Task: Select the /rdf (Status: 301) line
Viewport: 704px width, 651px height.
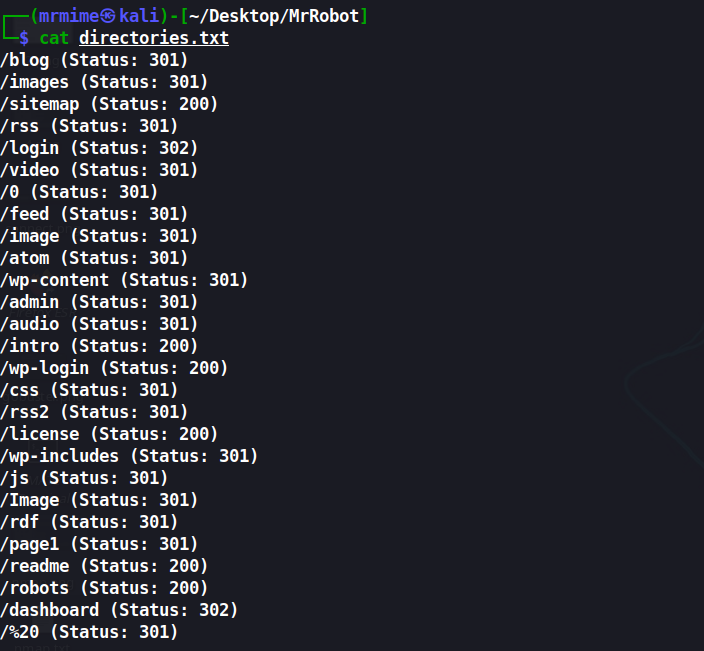Action: click(x=89, y=522)
